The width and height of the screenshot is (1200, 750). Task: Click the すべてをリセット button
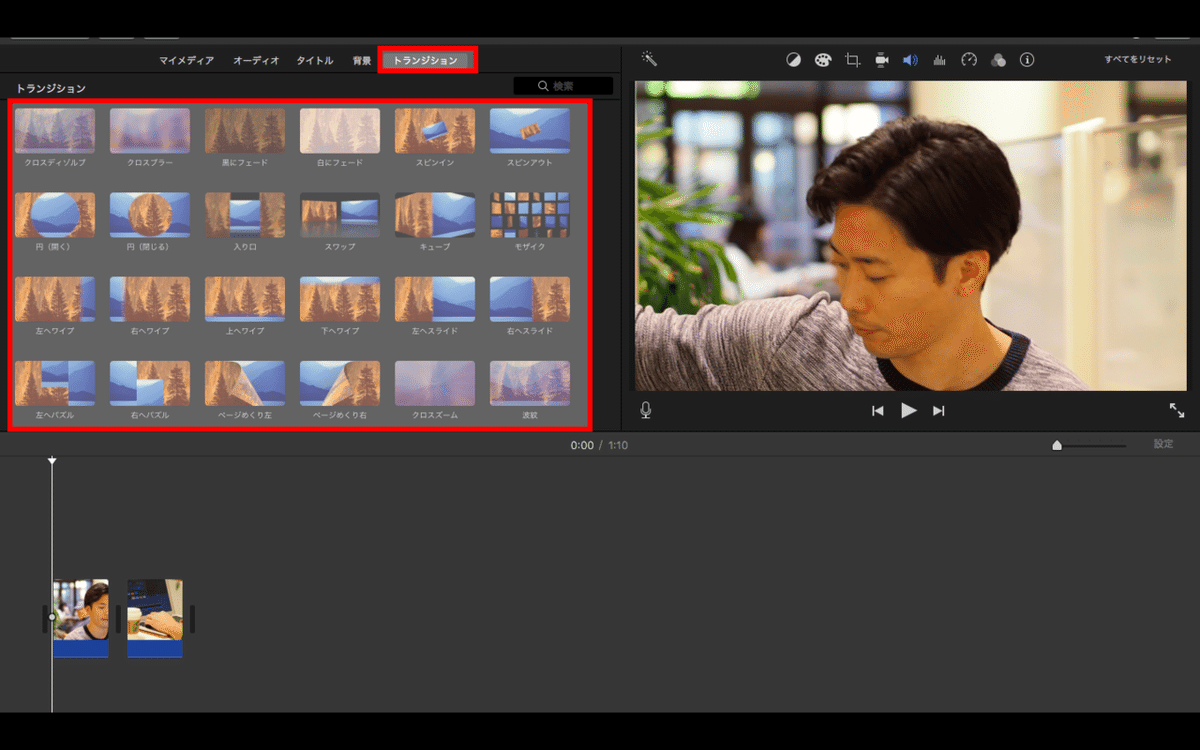(1138, 60)
